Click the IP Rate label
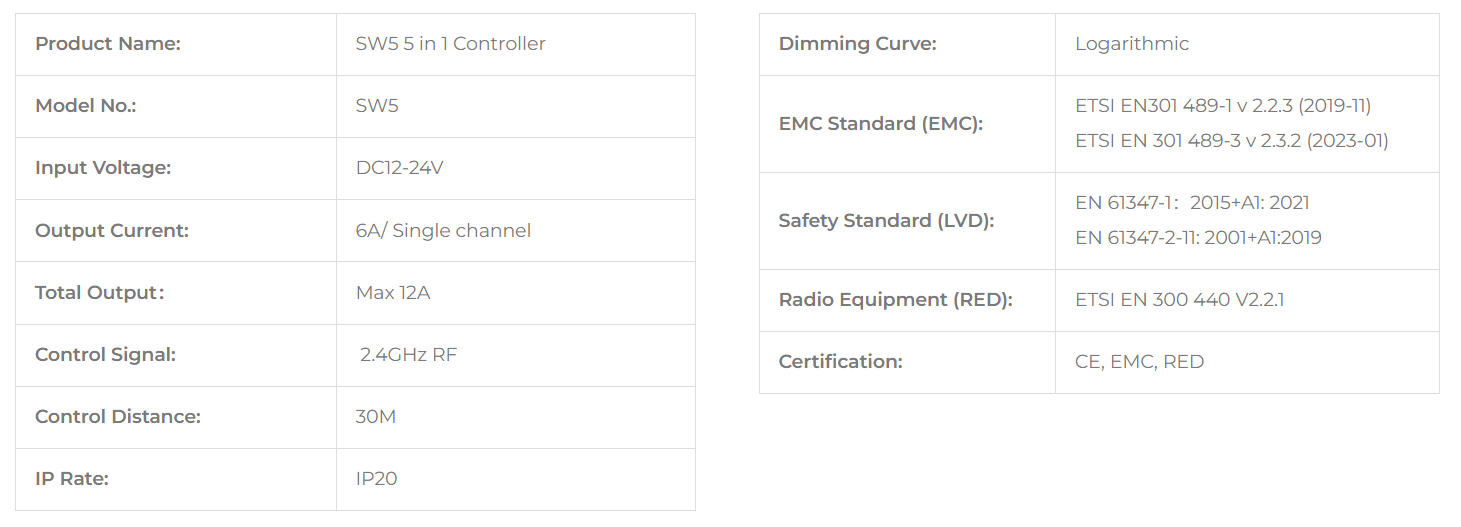1461x527 pixels. coord(72,479)
